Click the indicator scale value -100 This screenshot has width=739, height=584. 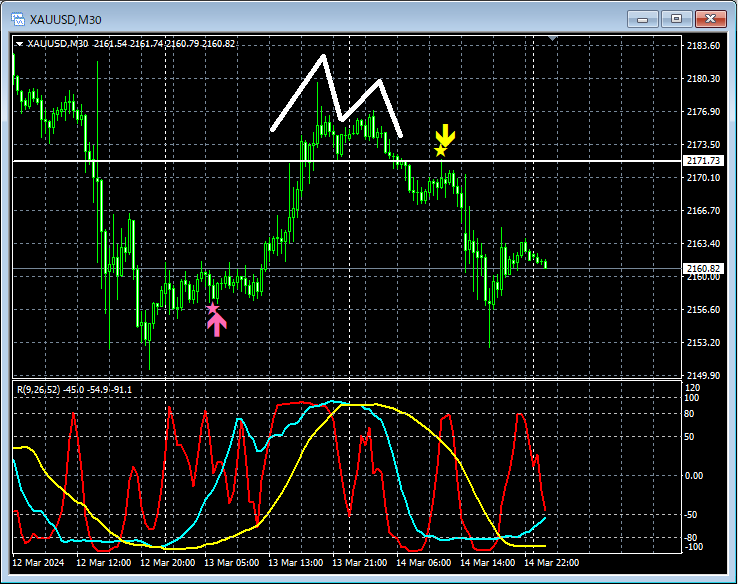(x=694, y=547)
